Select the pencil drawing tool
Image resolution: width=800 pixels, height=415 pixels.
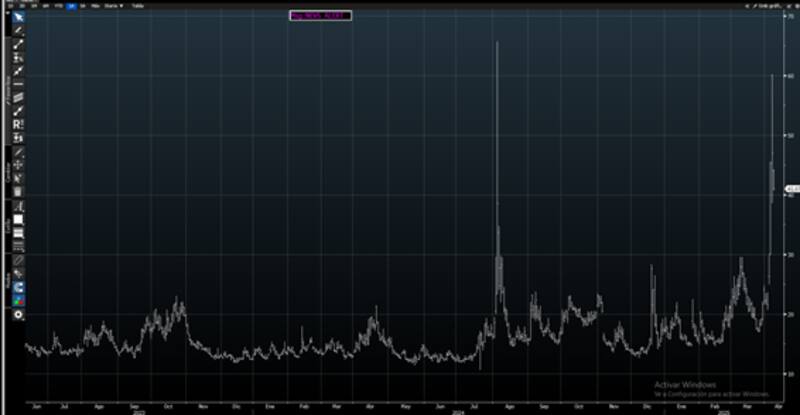point(18,30)
